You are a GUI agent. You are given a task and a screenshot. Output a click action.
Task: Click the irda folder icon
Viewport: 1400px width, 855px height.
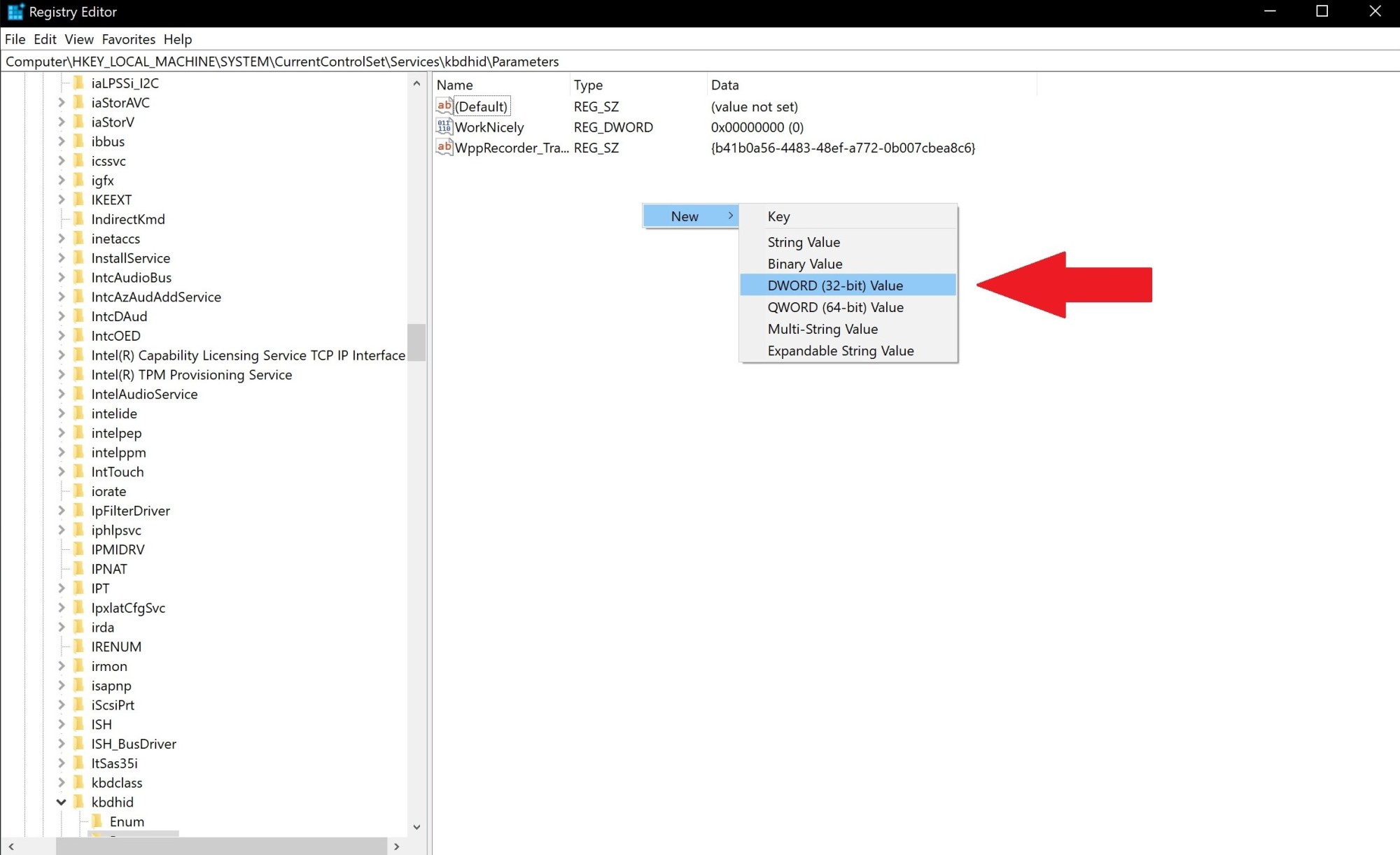click(79, 627)
